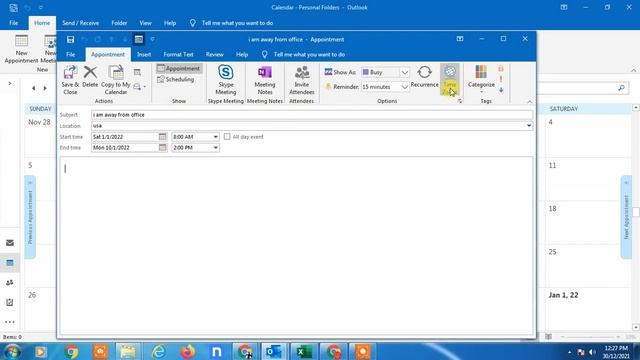640x360 pixels.
Task: Click the Save icon in appointment title bar
Action: 70,40
